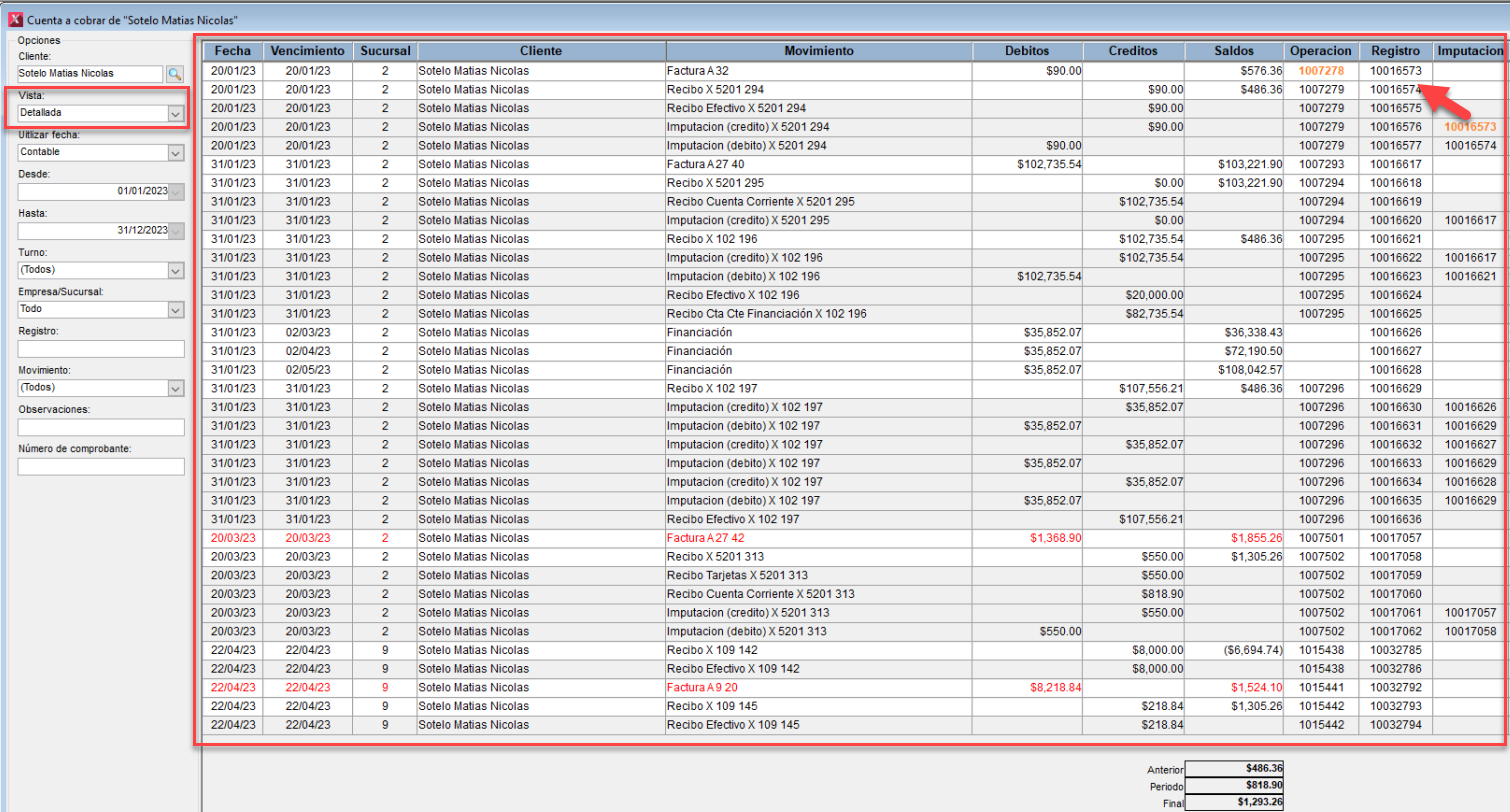Image resolution: width=1510 pixels, height=812 pixels.
Task: Open the Vista dropdown showing Detallada
Action: click(175, 113)
